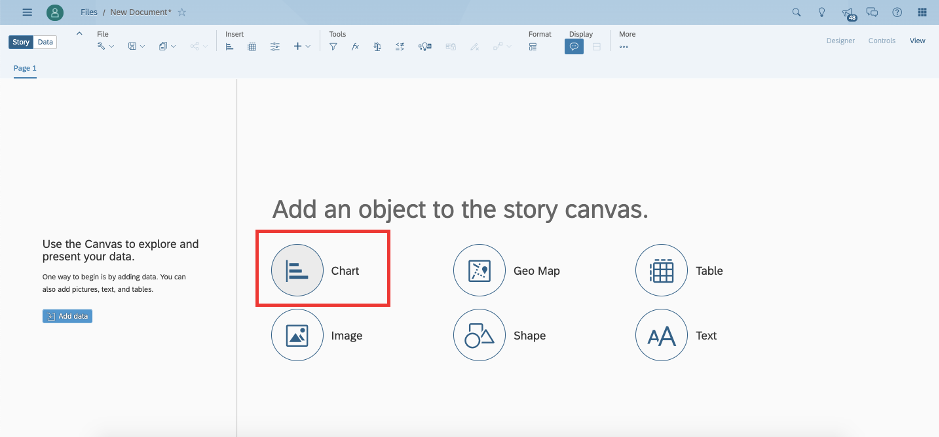Open the help question mark icon
This screenshot has height=437, width=939.
[896, 12]
